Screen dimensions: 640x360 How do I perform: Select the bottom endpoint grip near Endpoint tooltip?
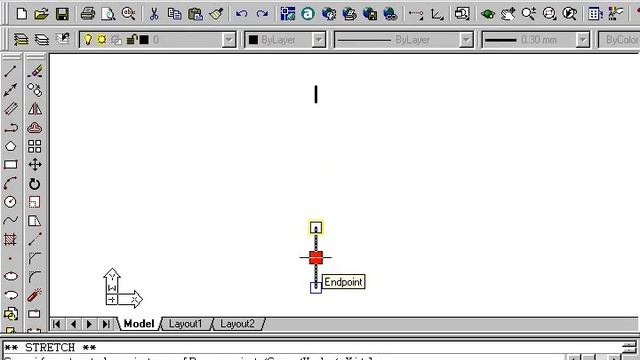pos(316,287)
